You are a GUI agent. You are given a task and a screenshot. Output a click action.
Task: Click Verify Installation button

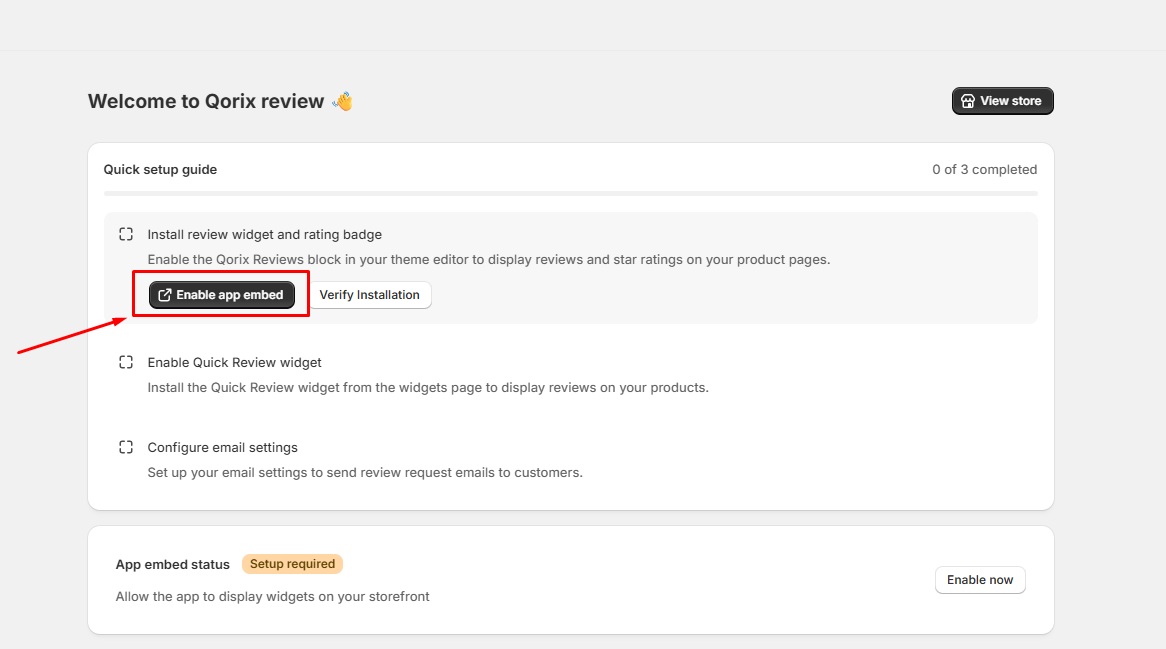370,295
